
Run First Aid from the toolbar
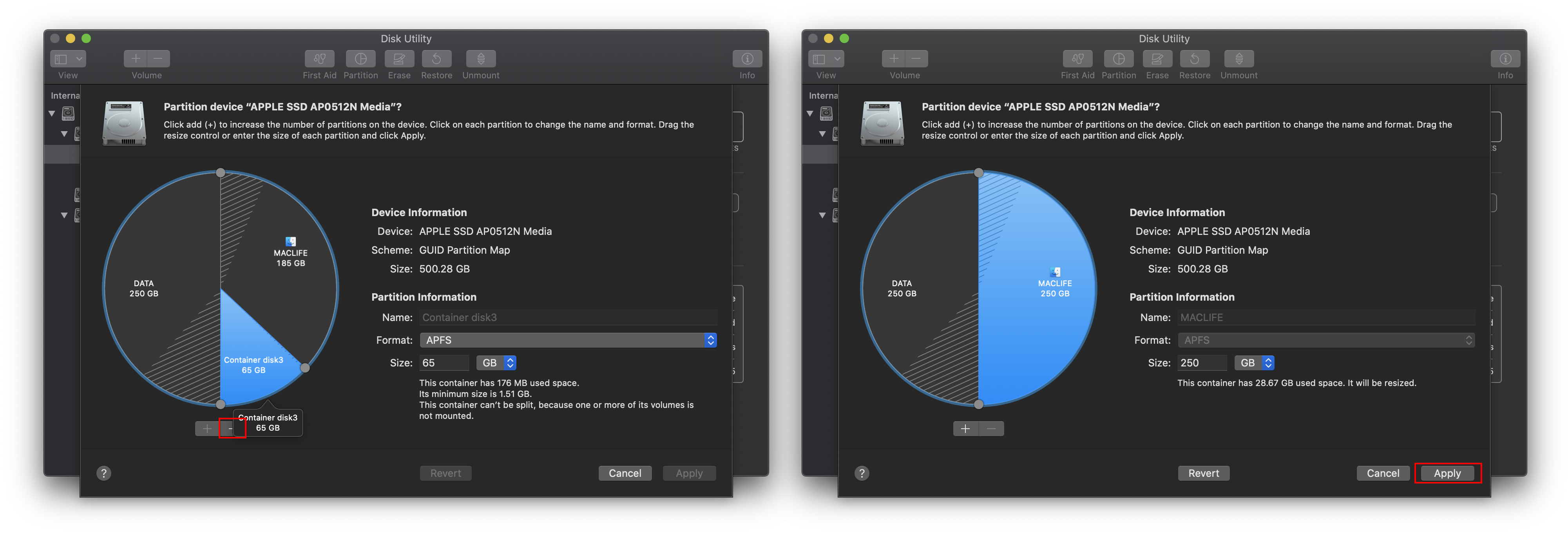(x=319, y=59)
